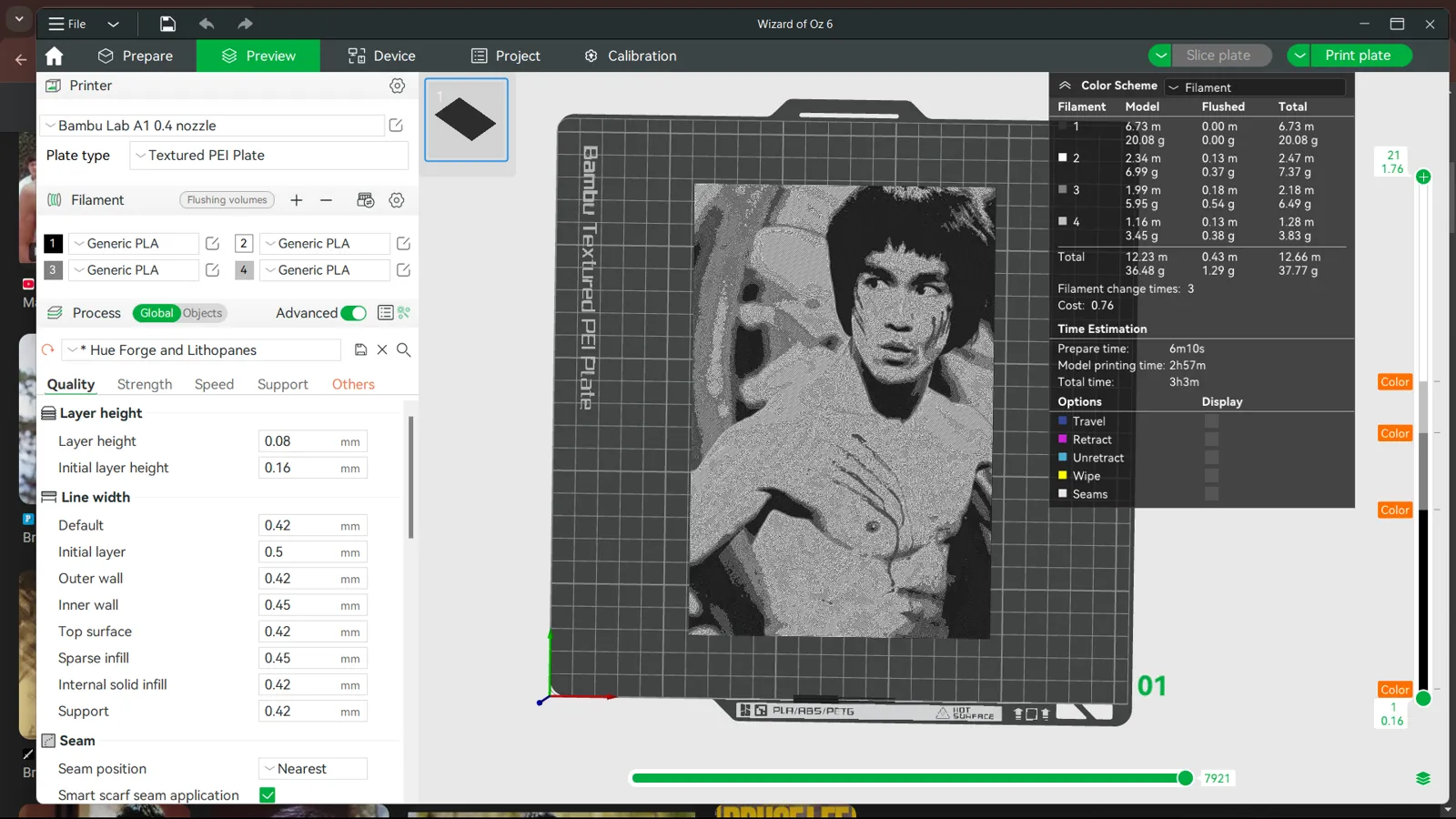Screen dimensions: 1456x819
Task: Switch to the Prepare tab
Action: pyautogui.click(x=136, y=56)
